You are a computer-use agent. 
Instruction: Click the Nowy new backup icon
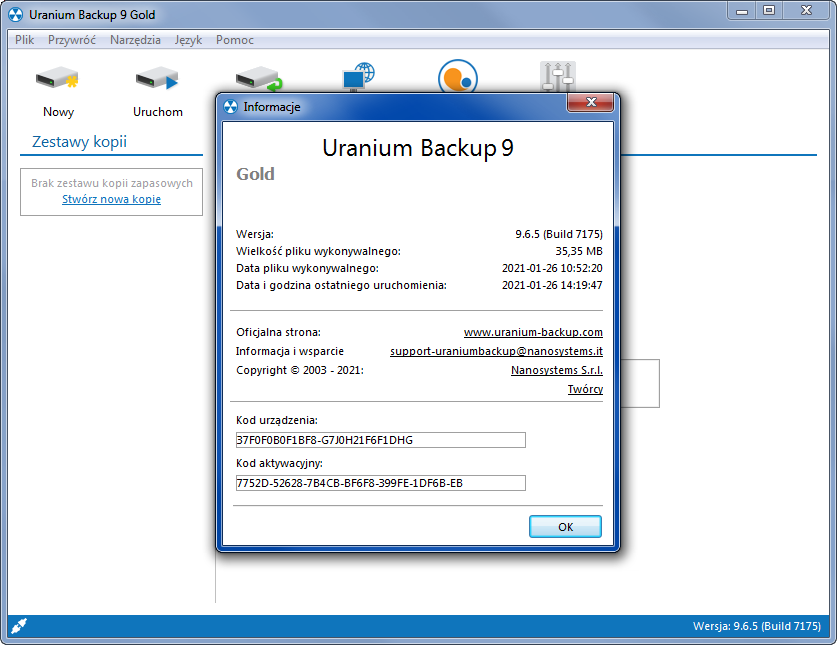coord(58,79)
